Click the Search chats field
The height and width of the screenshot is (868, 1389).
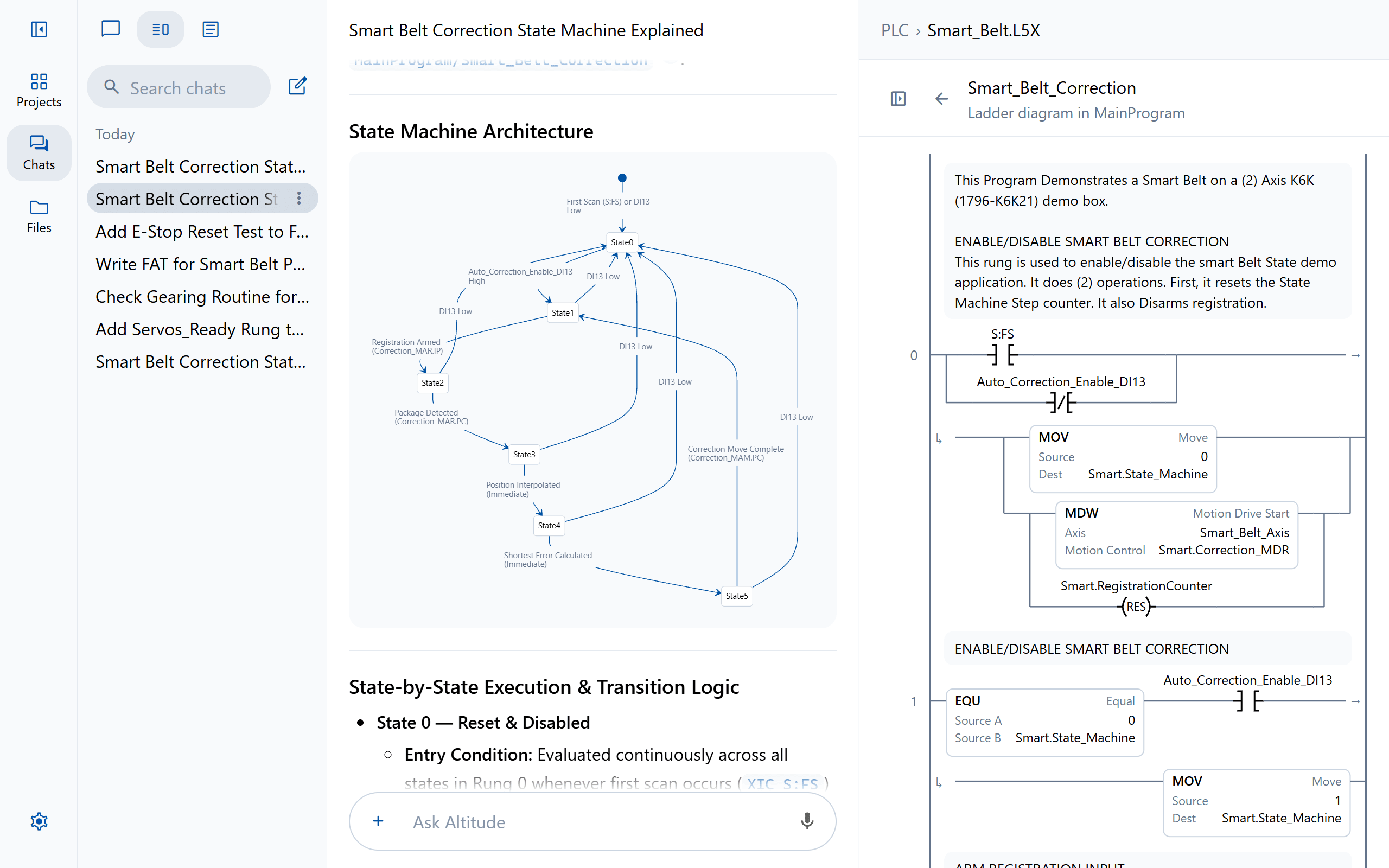click(x=179, y=87)
